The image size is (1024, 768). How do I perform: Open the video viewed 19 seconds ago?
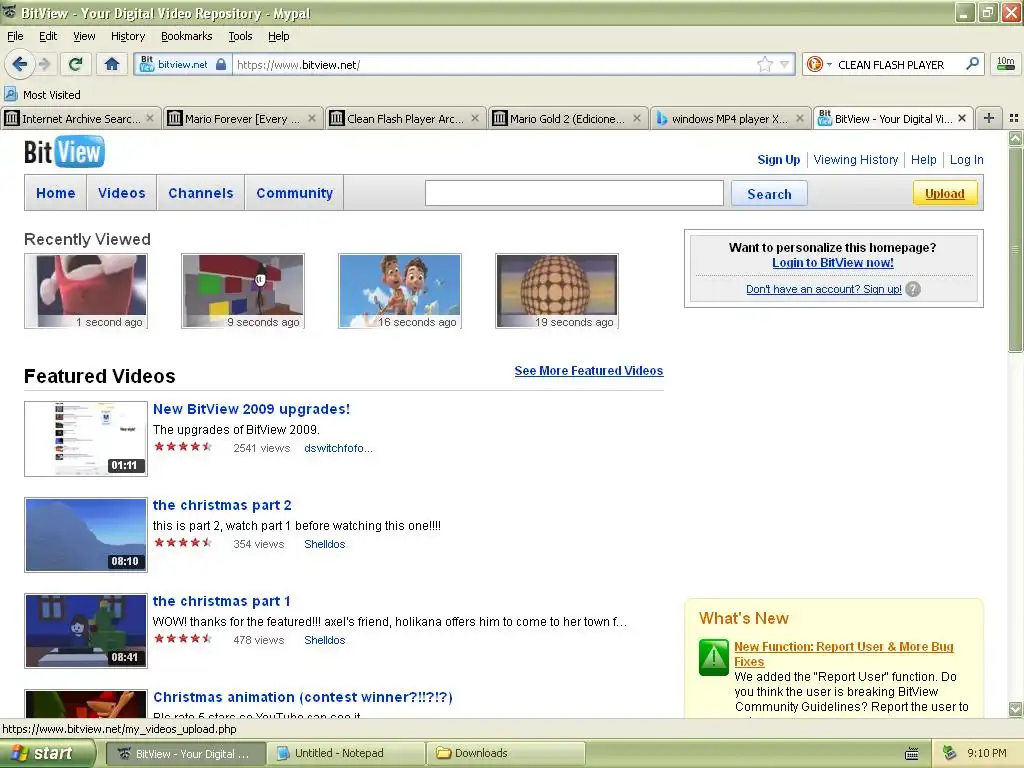(x=557, y=291)
